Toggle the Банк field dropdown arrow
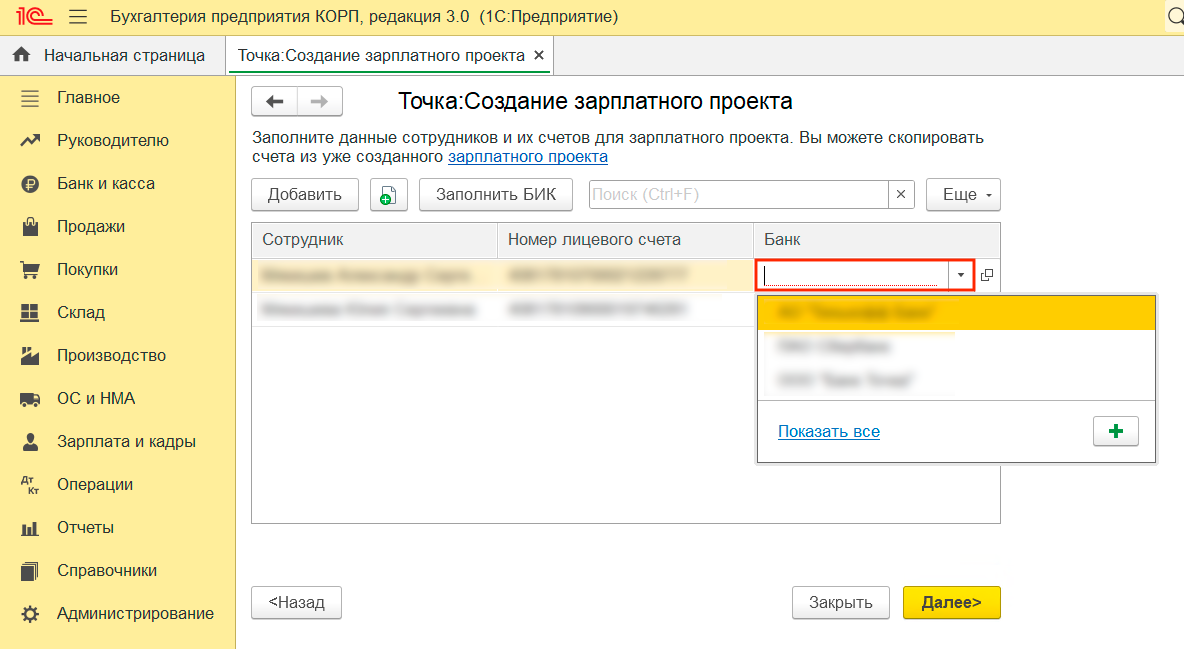This screenshot has height=649, width=1184. 960,275
